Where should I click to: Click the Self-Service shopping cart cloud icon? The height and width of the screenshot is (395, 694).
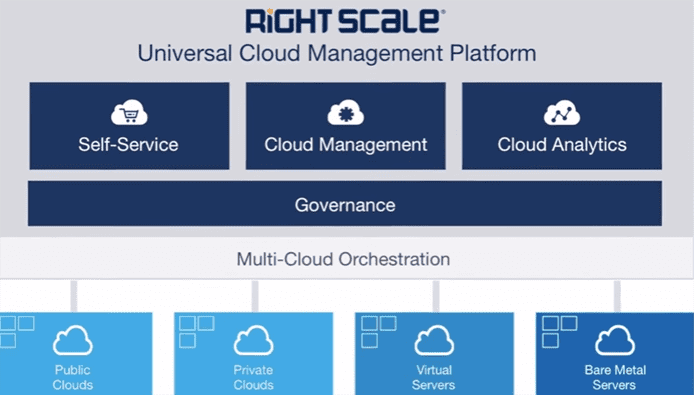point(129,112)
